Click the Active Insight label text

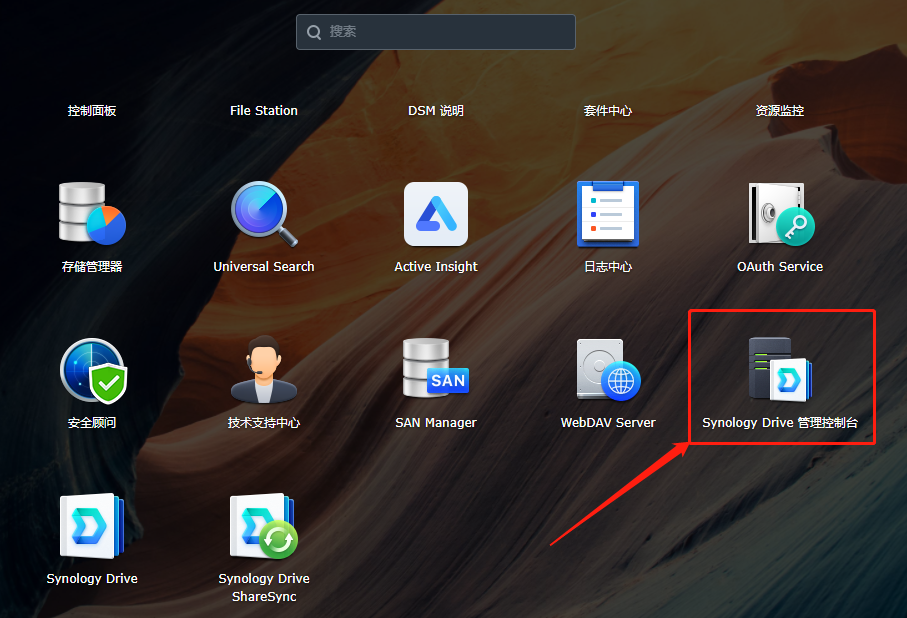tap(436, 266)
